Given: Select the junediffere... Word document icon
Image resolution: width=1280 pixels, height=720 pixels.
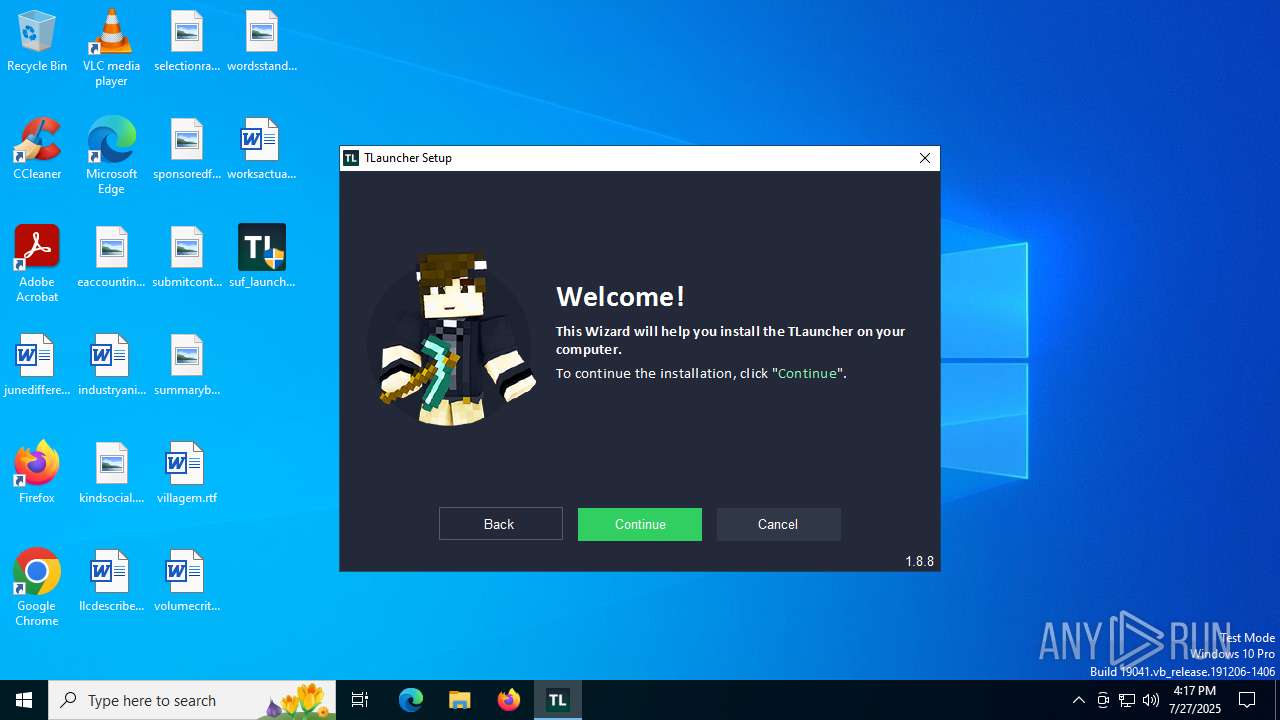Looking at the screenshot, I should coord(37,365).
